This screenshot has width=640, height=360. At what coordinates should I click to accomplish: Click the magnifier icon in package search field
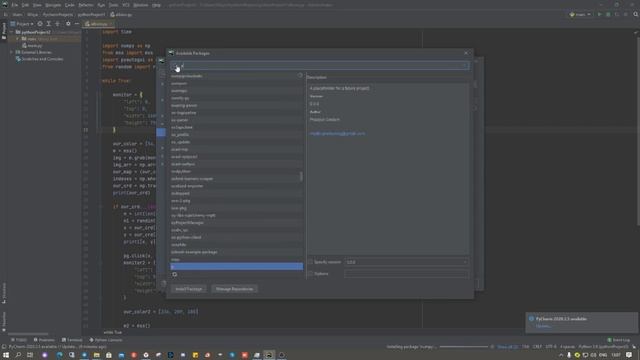pyautogui.click(x=176, y=66)
